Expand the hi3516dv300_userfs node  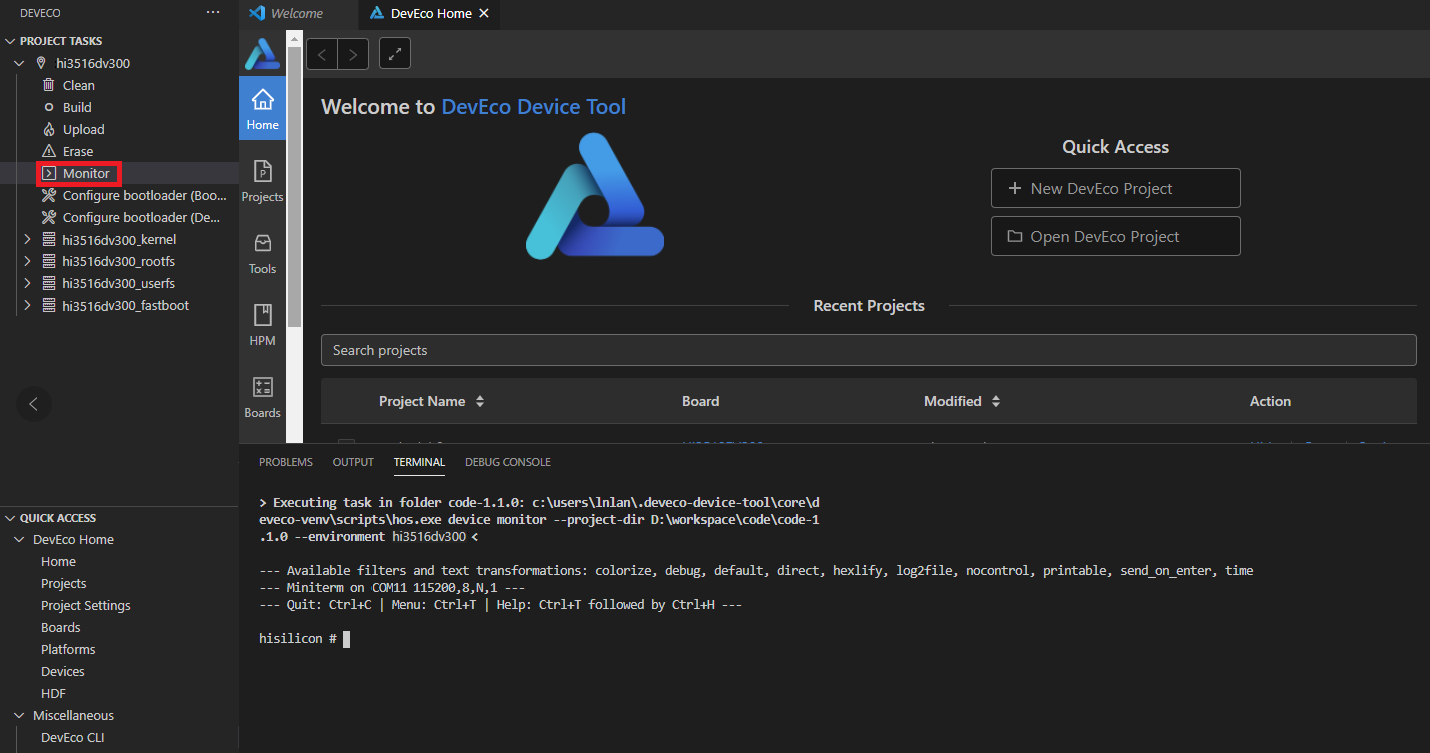pyautogui.click(x=27, y=283)
